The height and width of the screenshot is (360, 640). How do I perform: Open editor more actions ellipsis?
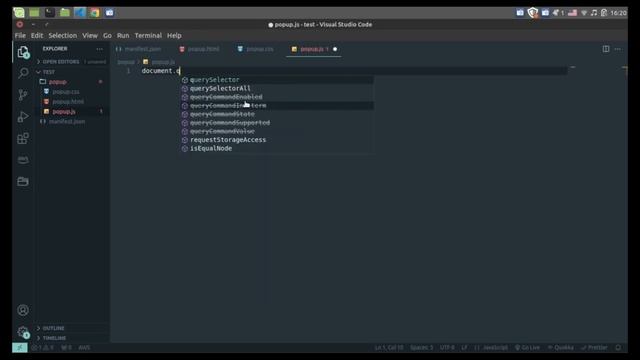point(618,49)
